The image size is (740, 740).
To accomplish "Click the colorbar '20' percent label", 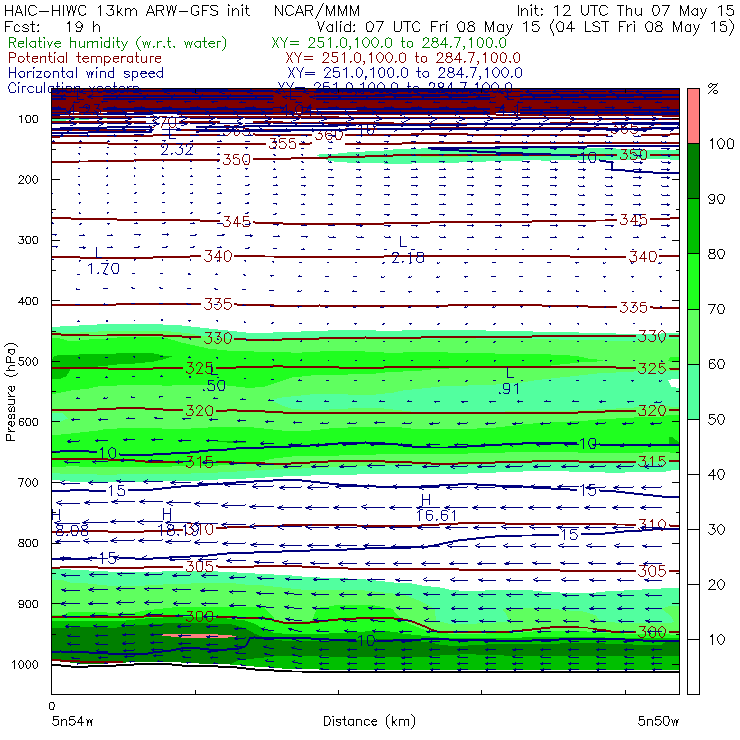I will click(x=716, y=584).
